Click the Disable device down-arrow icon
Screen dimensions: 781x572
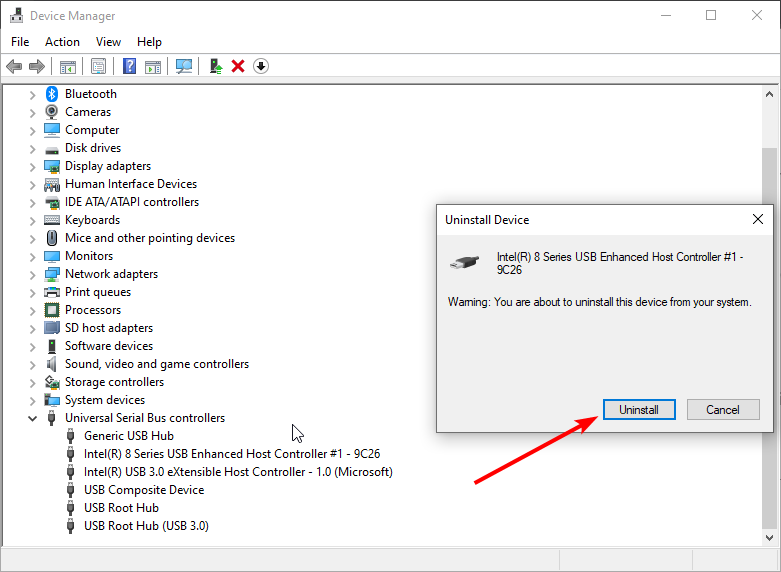click(x=261, y=66)
